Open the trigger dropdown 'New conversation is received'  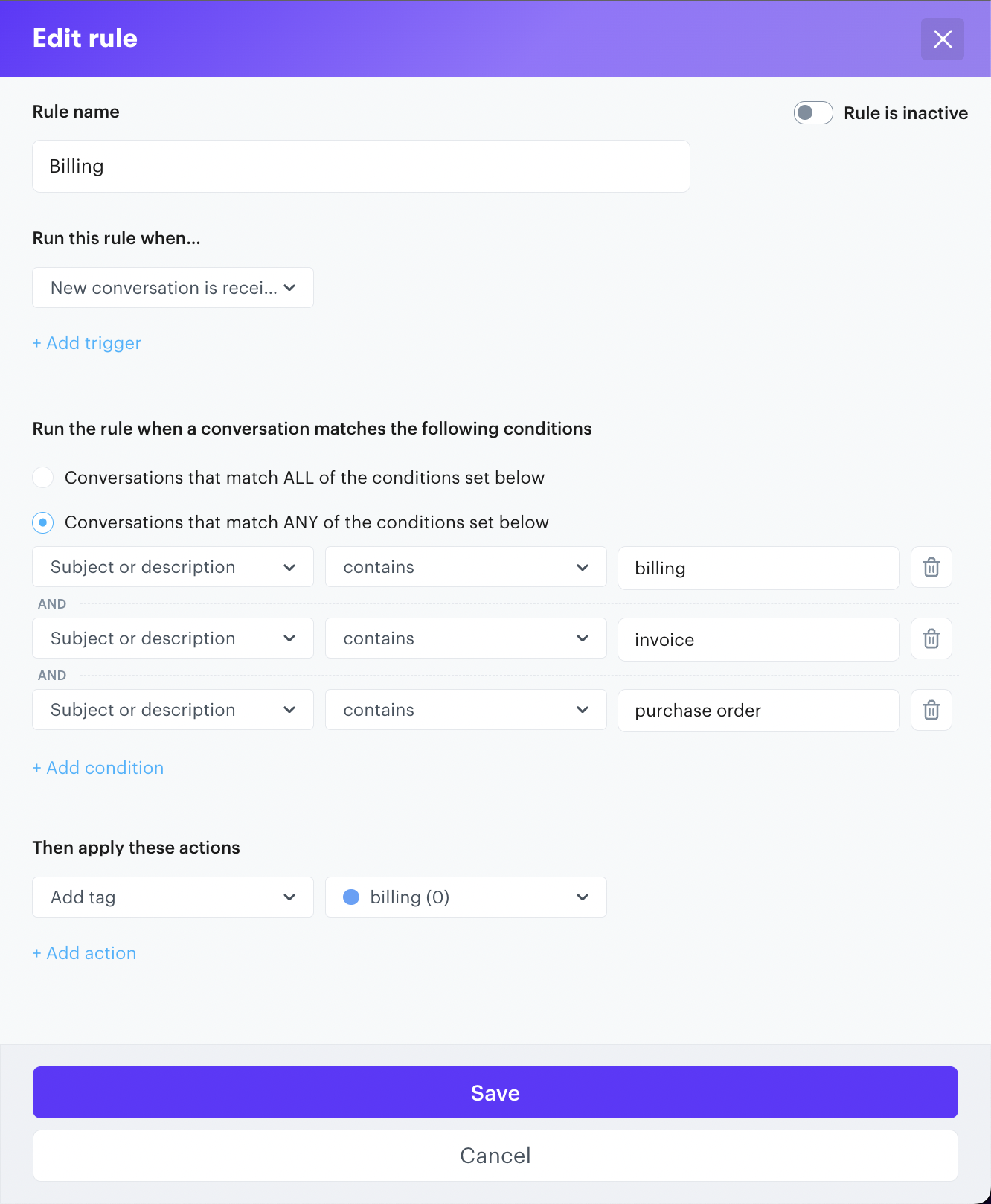[173, 288]
